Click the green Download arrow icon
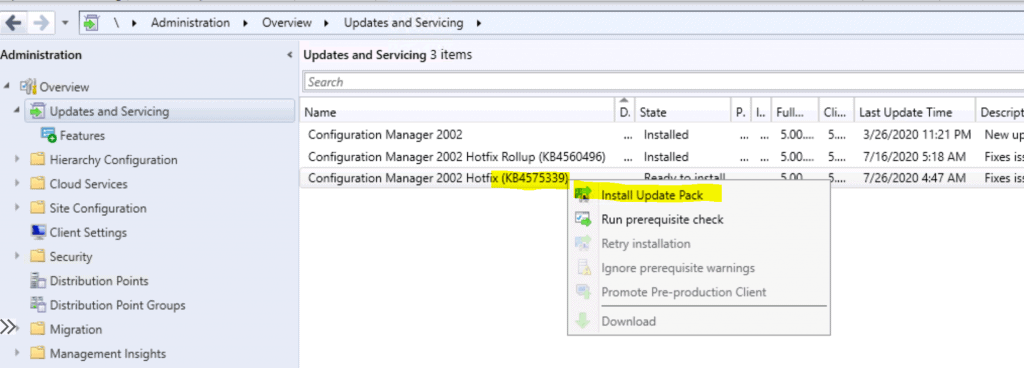 pyautogui.click(x=583, y=321)
